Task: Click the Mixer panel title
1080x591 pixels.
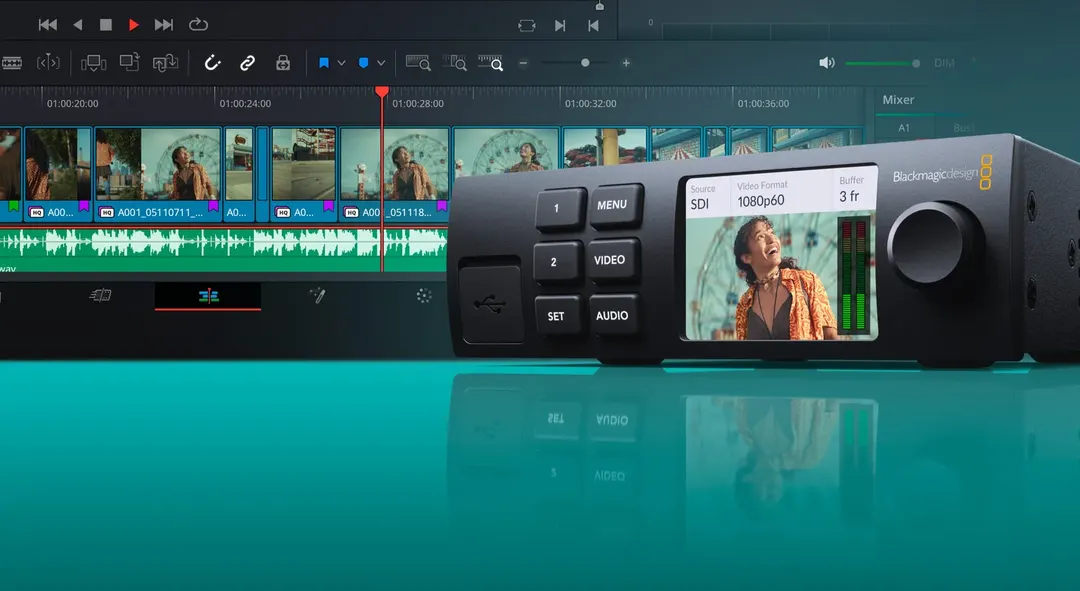Action: (898, 100)
